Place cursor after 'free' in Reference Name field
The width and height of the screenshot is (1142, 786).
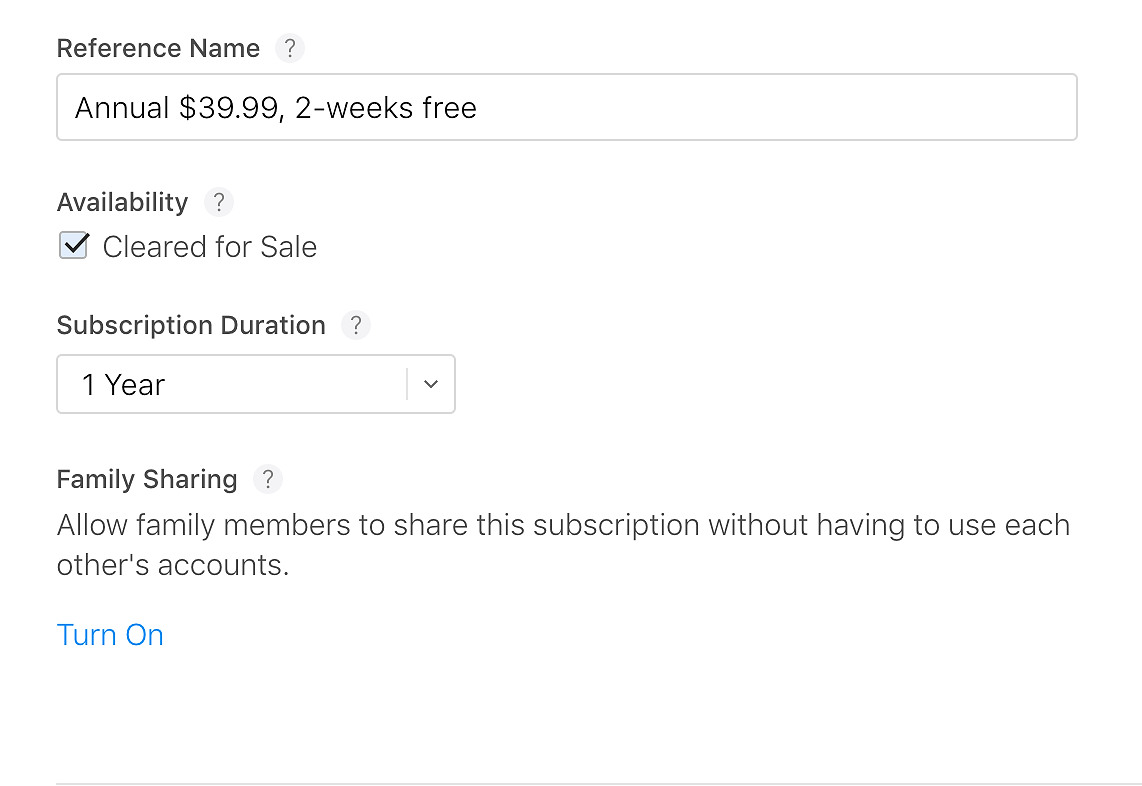tap(479, 108)
